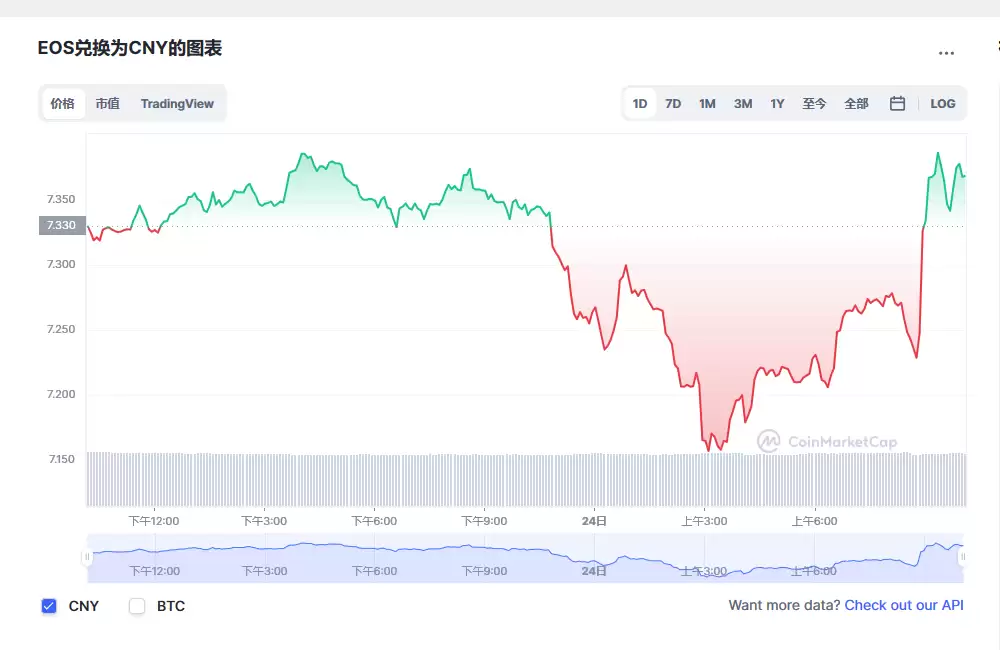Grab the left range slider handle

pos(87,557)
